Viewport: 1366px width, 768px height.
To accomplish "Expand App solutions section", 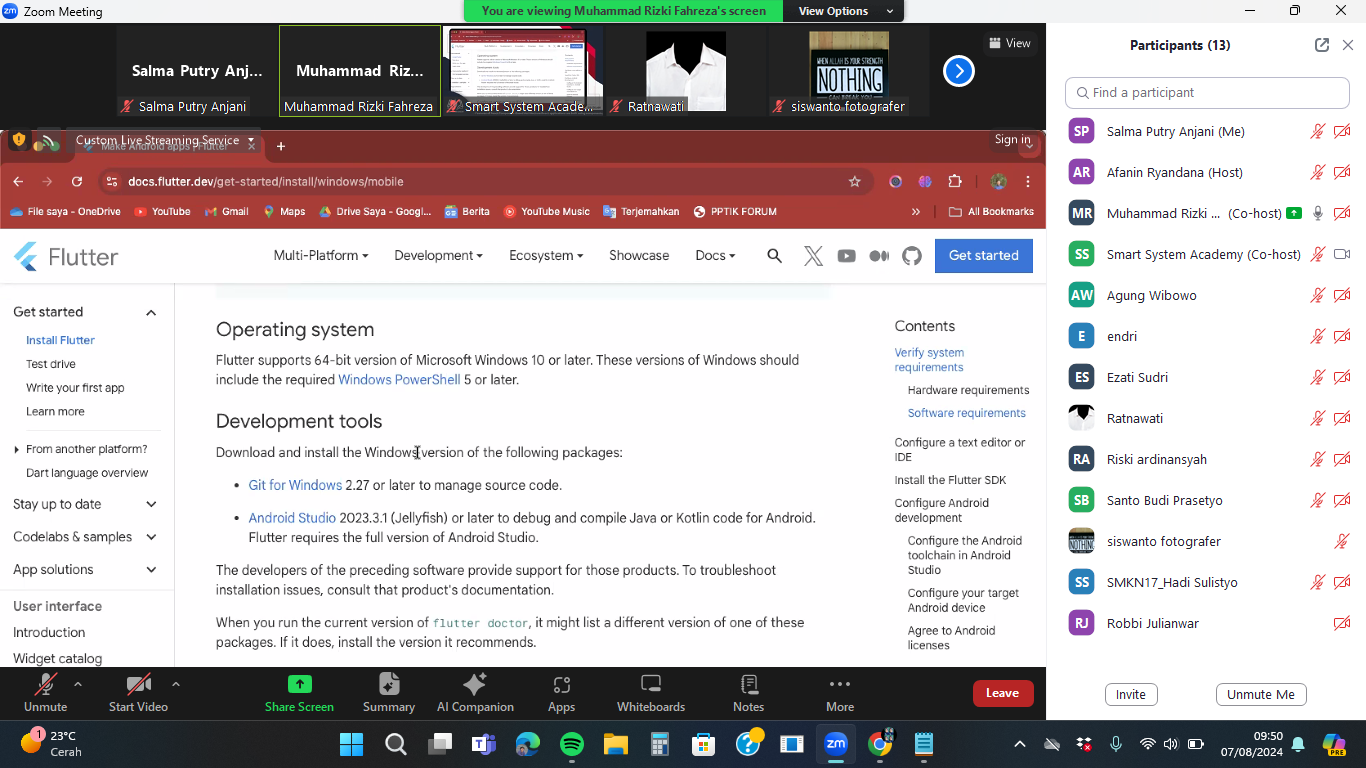I will click(151, 570).
